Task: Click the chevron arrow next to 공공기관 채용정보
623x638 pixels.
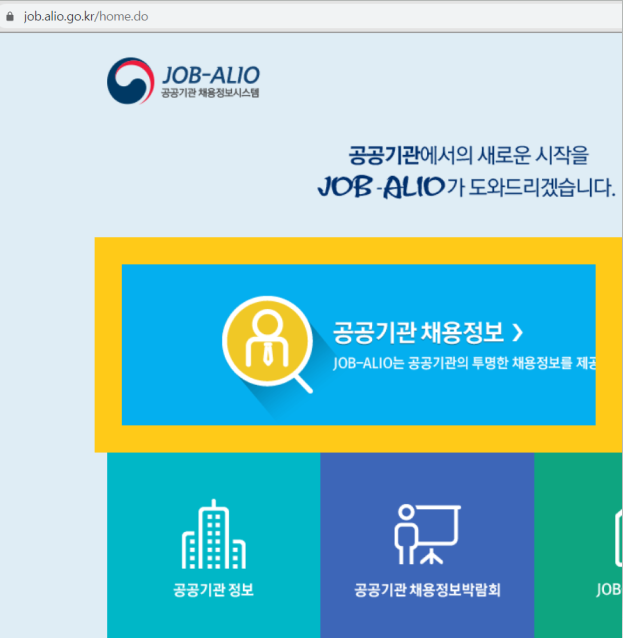Action: pos(518,332)
